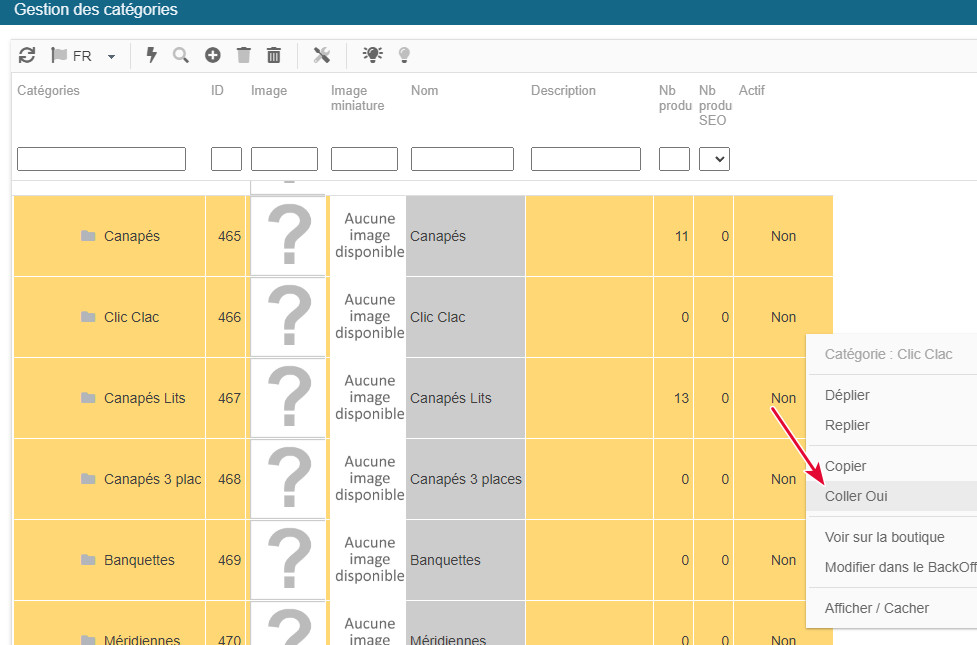Click the light gray solid trash icon
Screen dimensions: 977x645
[x=244, y=56]
